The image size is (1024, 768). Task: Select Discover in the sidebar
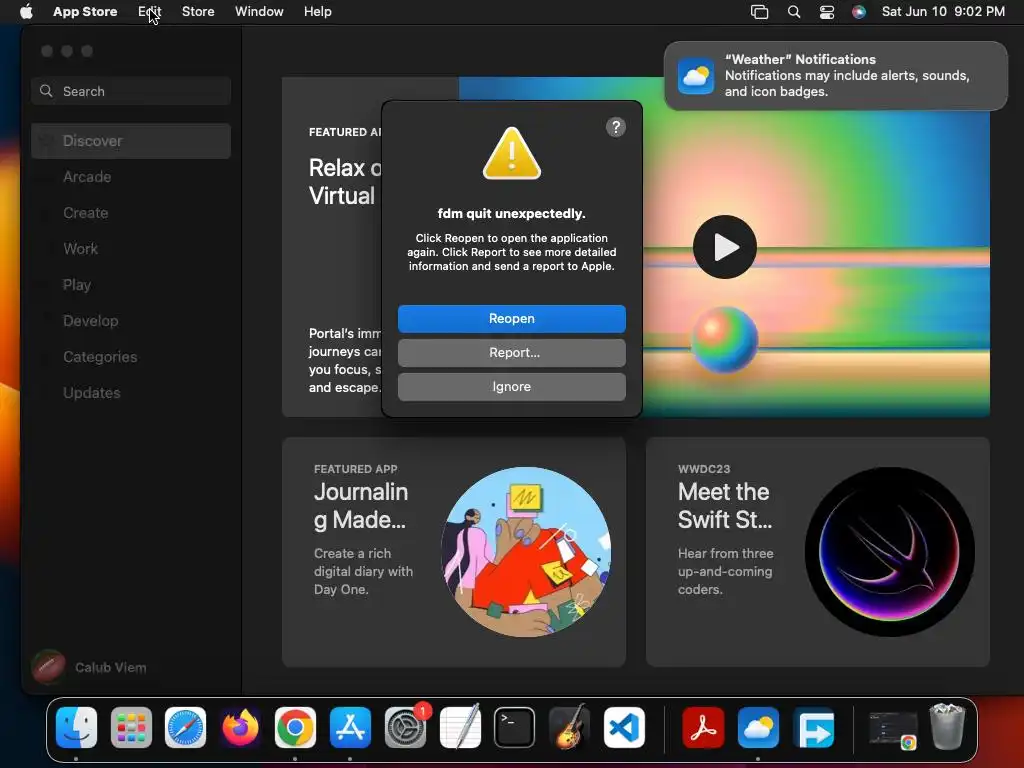(x=131, y=141)
